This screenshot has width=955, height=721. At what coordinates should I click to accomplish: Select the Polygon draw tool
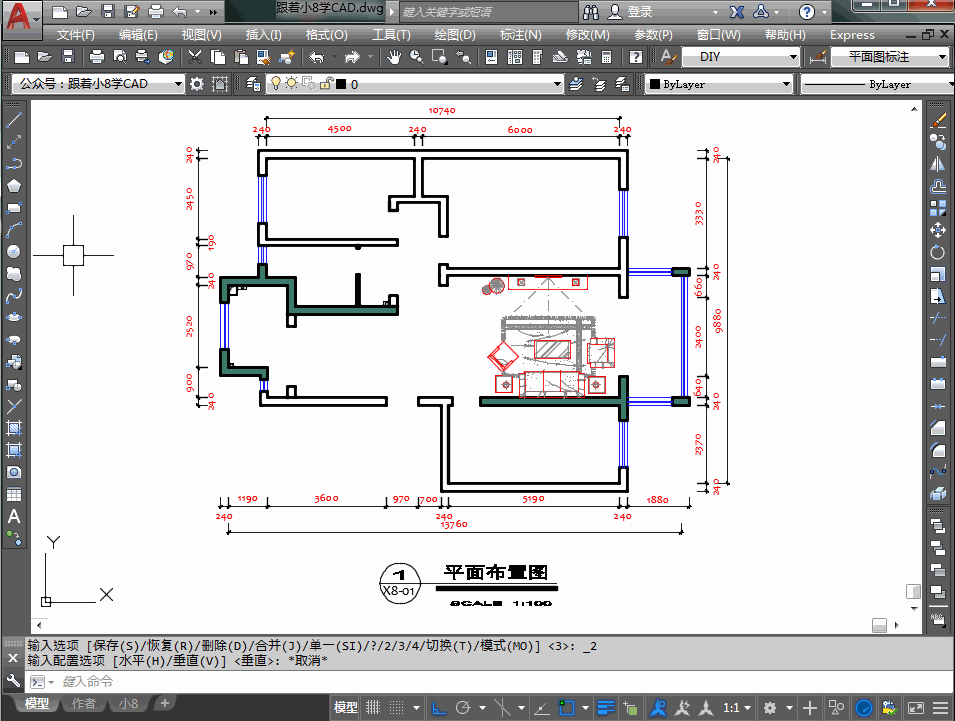click(13, 186)
